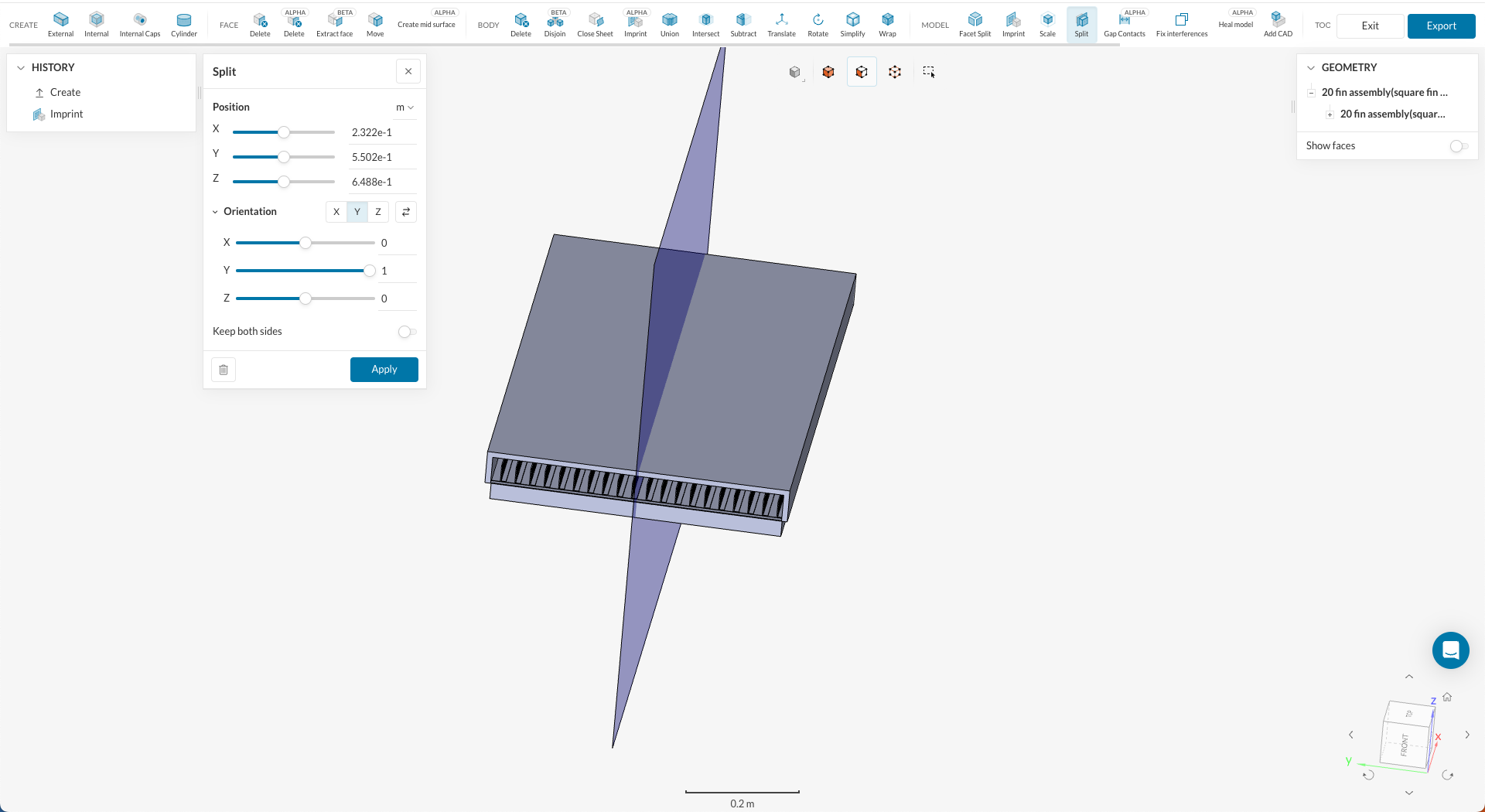Activate the box selection mode

pyautogui.click(x=928, y=71)
